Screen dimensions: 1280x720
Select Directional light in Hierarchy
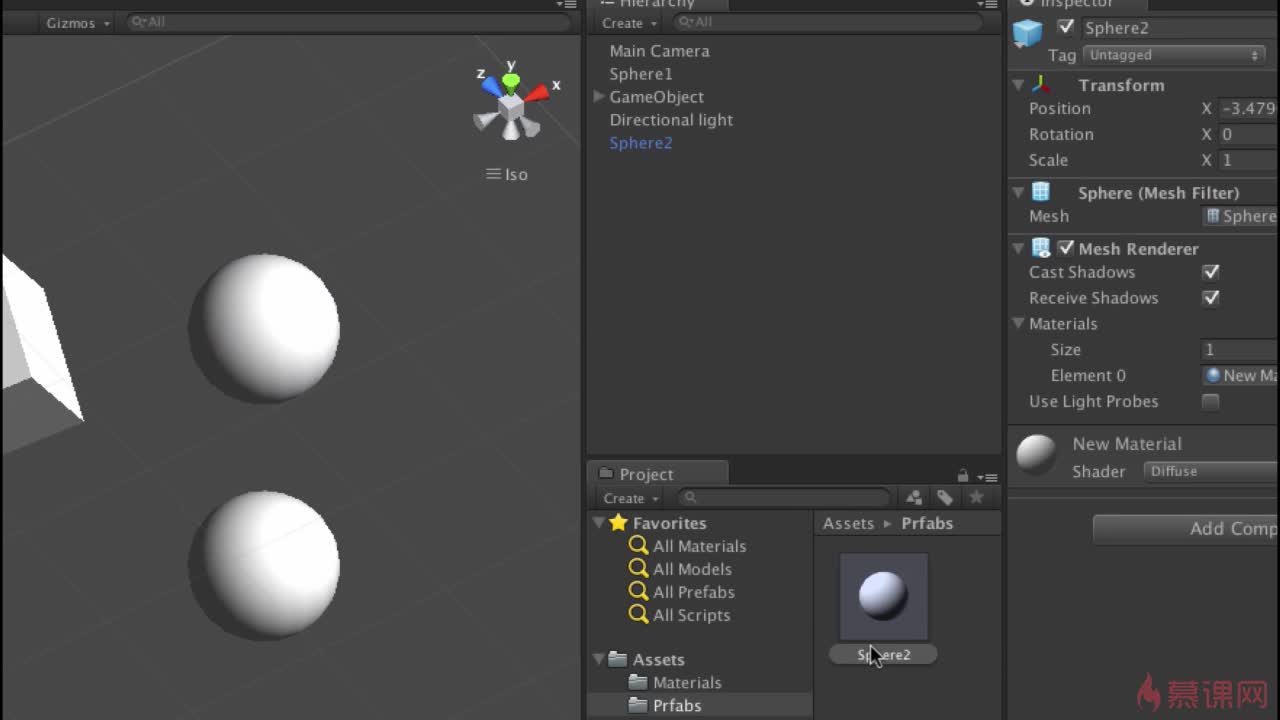[671, 120]
